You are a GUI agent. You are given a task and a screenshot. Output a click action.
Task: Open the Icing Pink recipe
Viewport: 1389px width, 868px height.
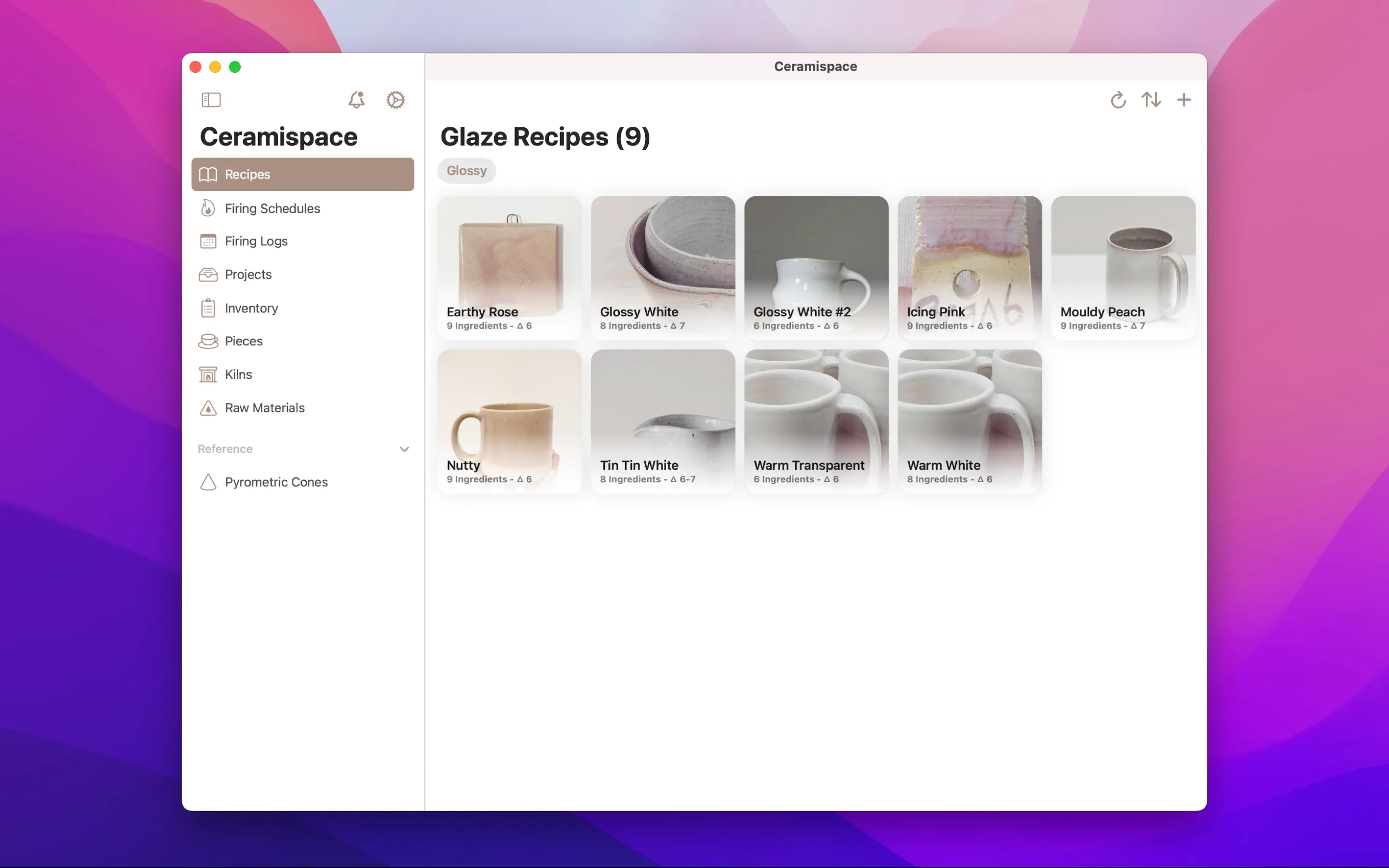click(969, 268)
